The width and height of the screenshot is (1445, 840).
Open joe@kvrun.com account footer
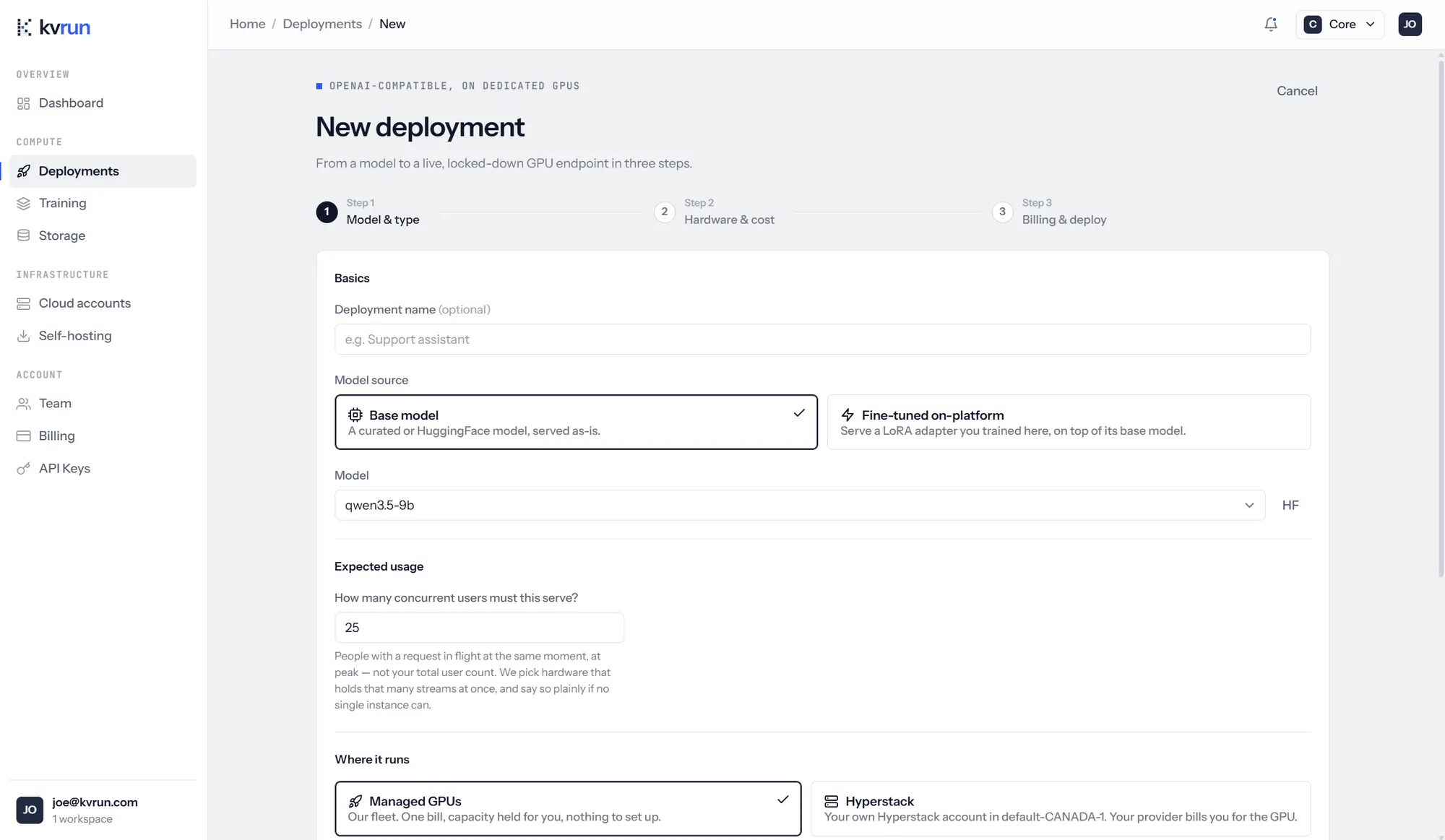pos(103,810)
